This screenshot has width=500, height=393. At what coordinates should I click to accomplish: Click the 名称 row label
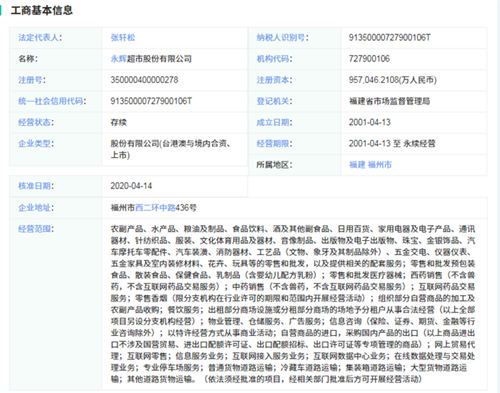(x=28, y=59)
